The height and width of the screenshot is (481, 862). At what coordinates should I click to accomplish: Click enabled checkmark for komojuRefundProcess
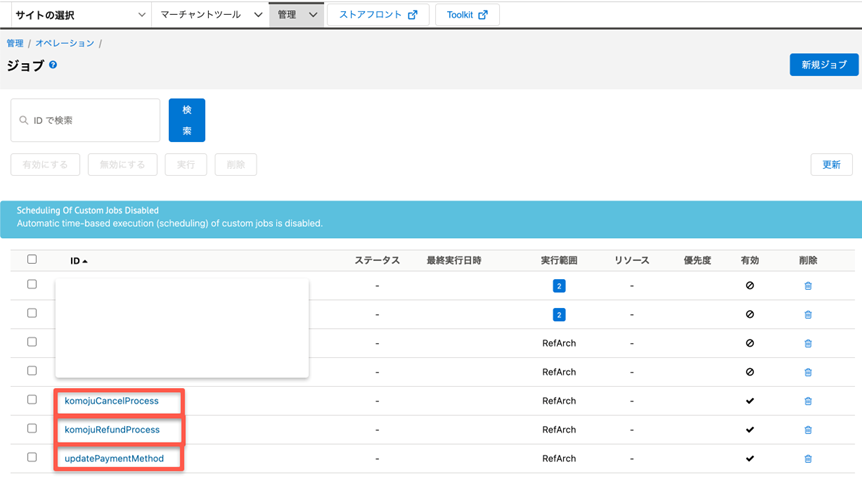tap(750, 430)
